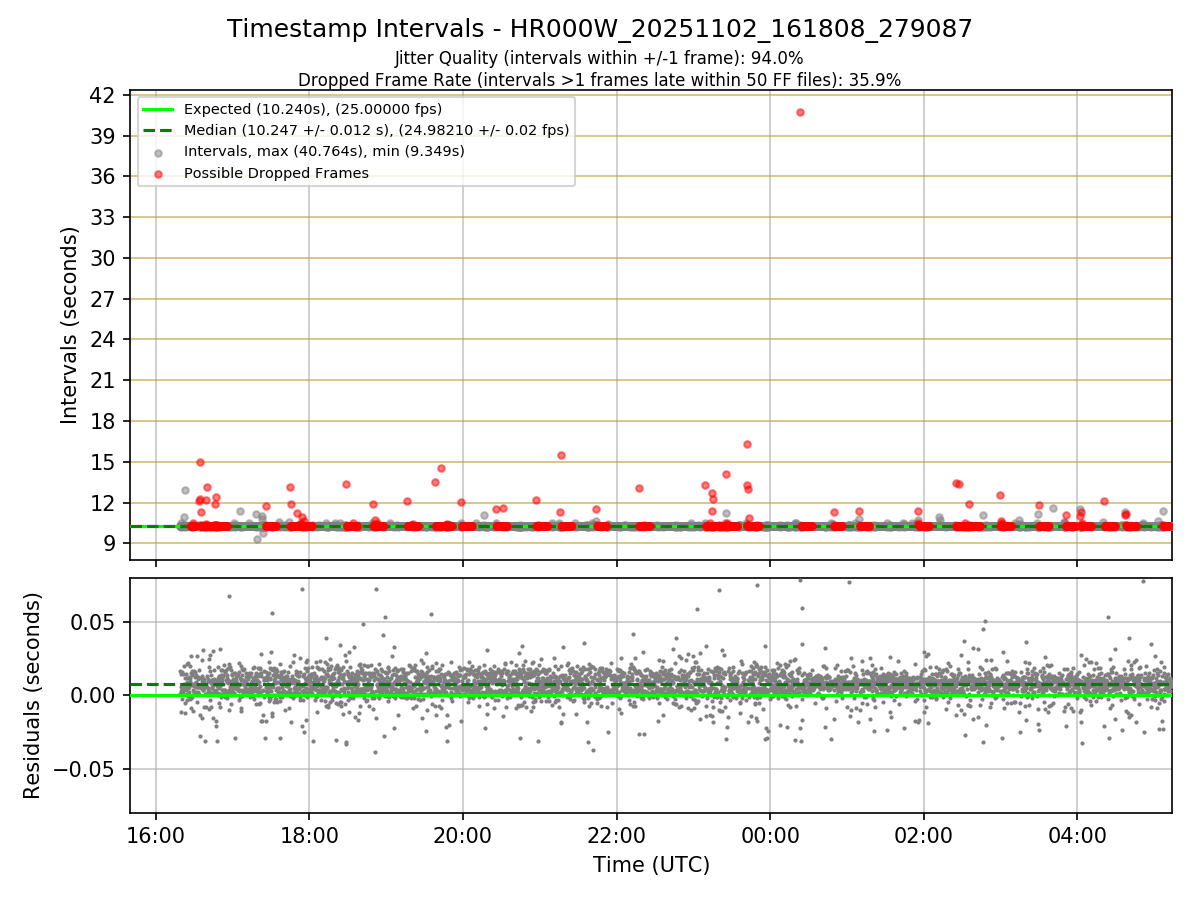1200x900 pixels.
Task: Click the '21' y-axis tick label
Action: point(101,381)
